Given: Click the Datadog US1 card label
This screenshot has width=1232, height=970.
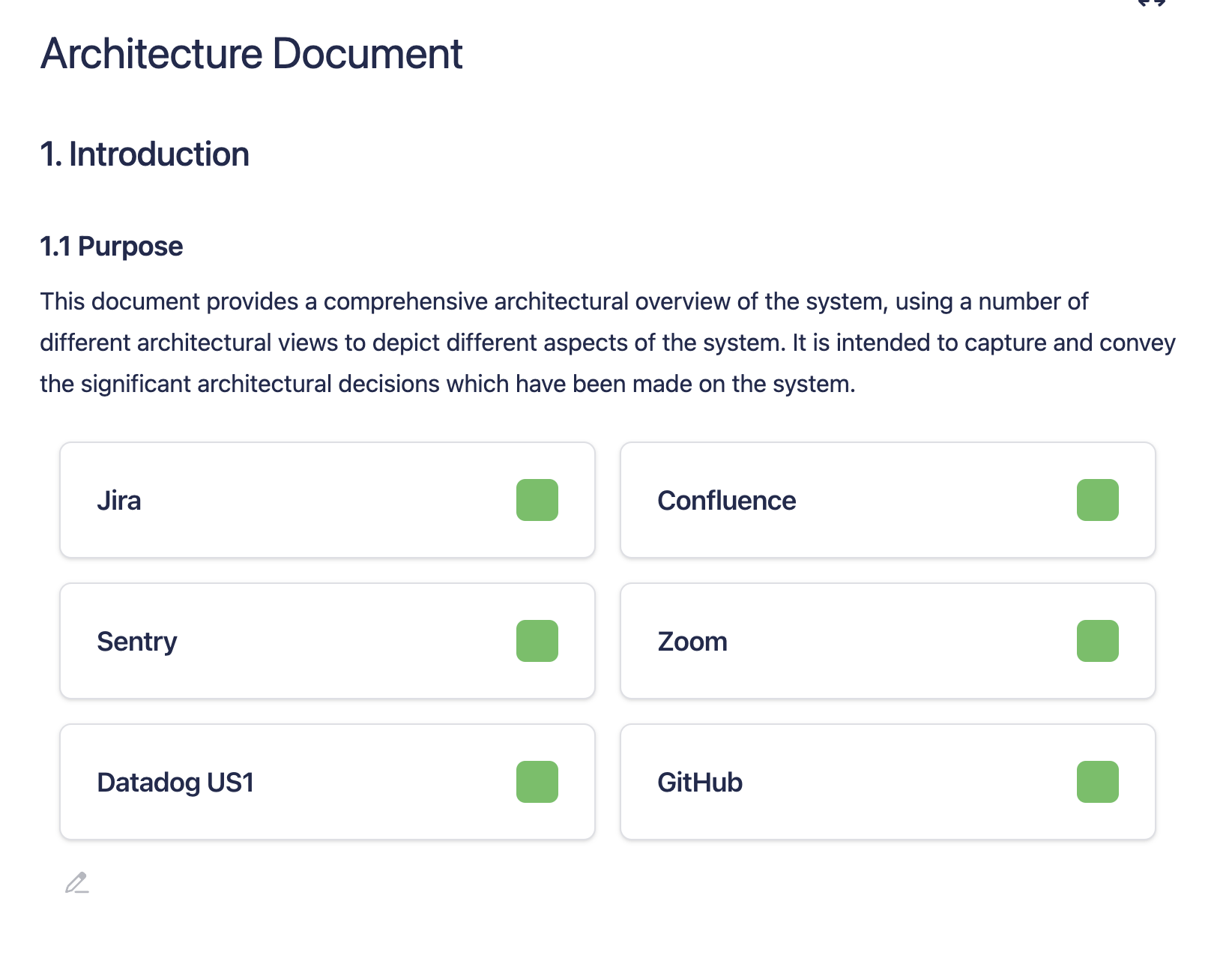Looking at the screenshot, I should click(x=175, y=783).
